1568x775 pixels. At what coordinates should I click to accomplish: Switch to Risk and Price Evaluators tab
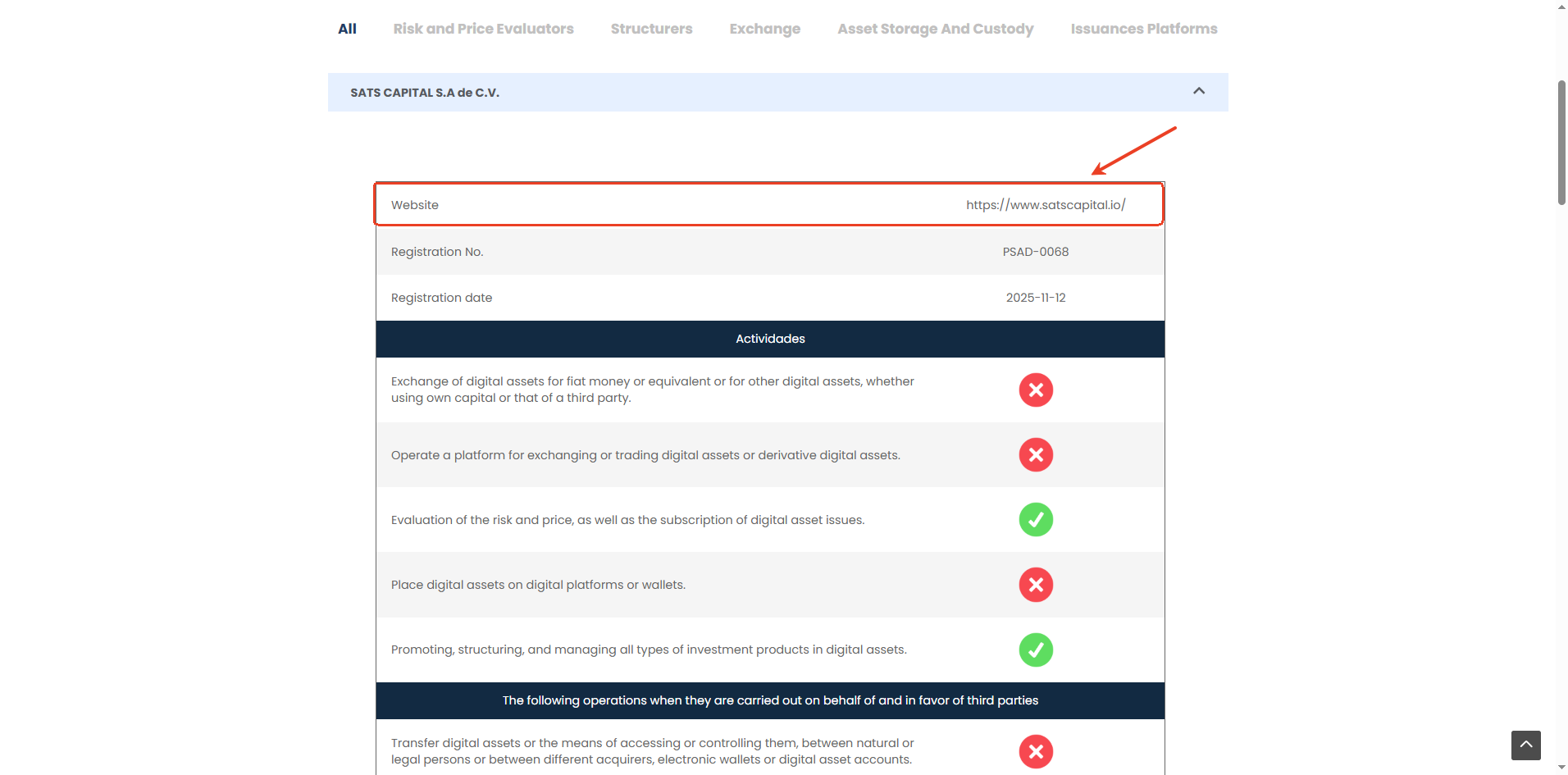pyautogui.click(x=483, y=29)
